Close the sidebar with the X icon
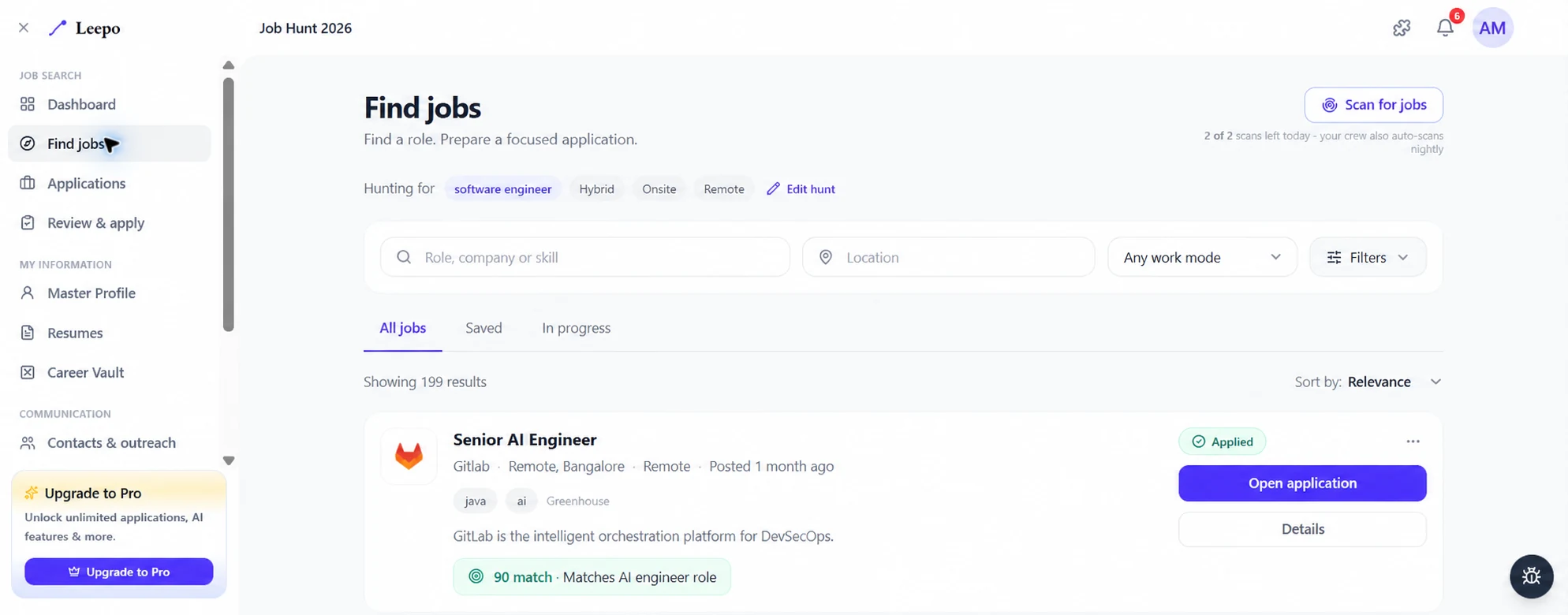 24,28
